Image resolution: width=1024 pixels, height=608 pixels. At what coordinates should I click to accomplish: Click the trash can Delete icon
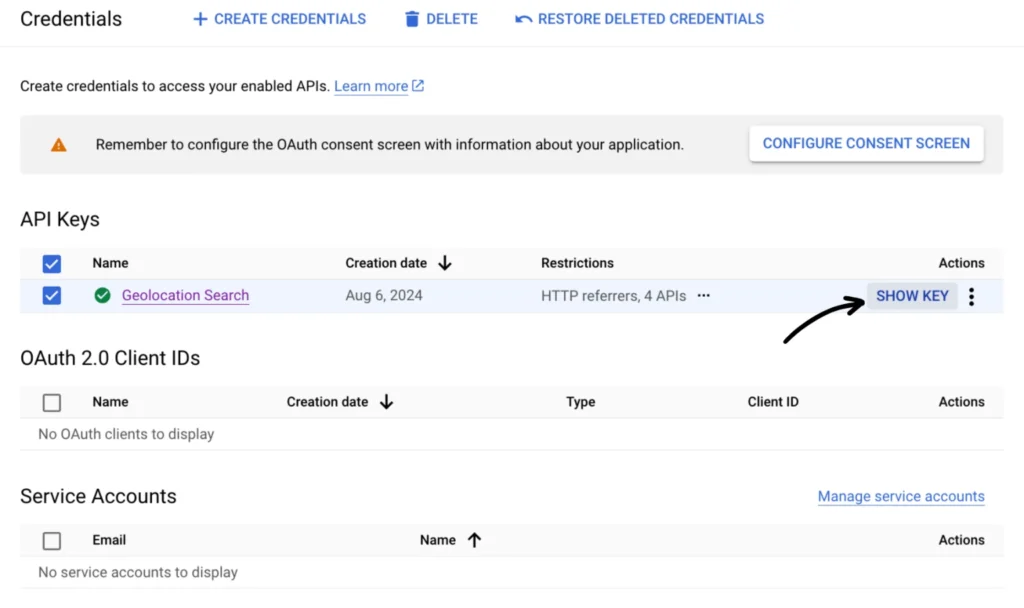point(412,19)
